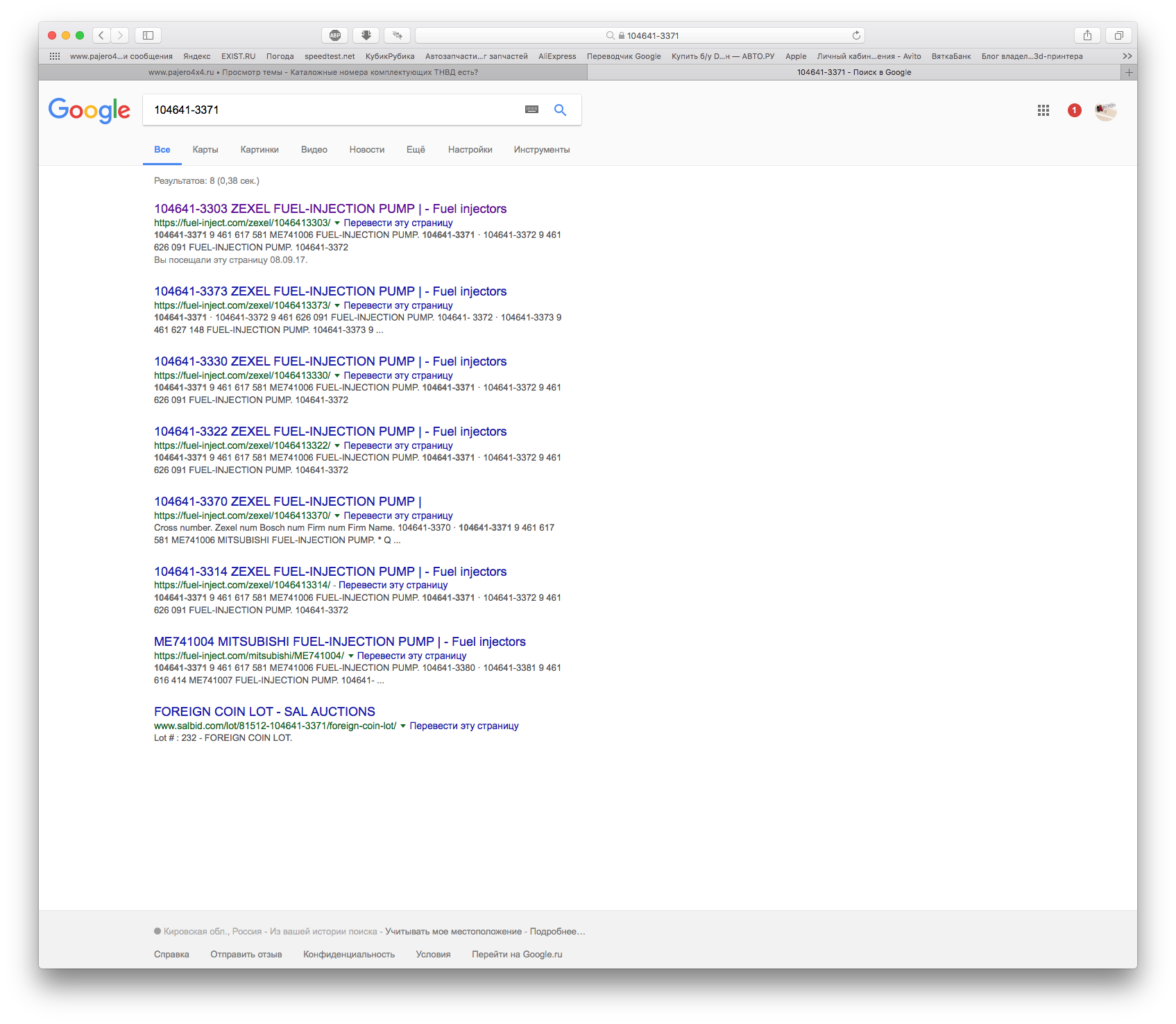Click the blue search magnifier icon
The width and height of the screenshot is (1176, 1024).
560,110
